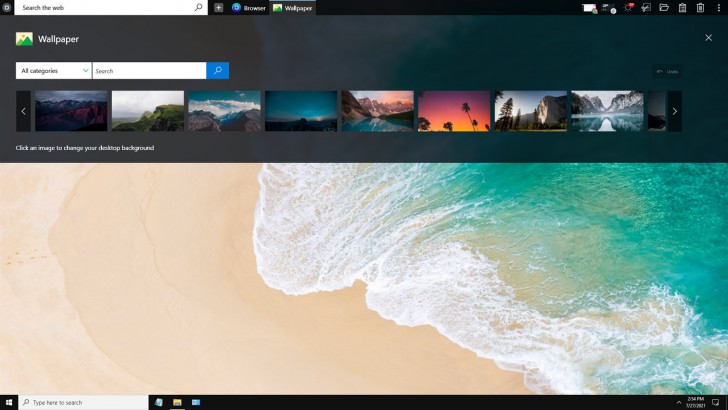The width and height of the screenshot is (728, 410).
Task: Click the wallpaper Search input field
Action: [149, 71]
